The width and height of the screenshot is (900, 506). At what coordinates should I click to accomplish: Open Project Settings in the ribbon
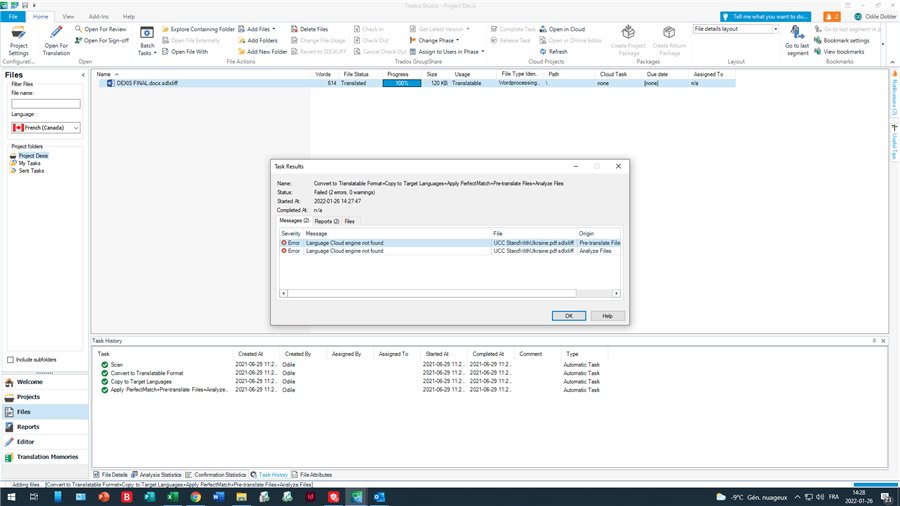click(x=18, y=41)
